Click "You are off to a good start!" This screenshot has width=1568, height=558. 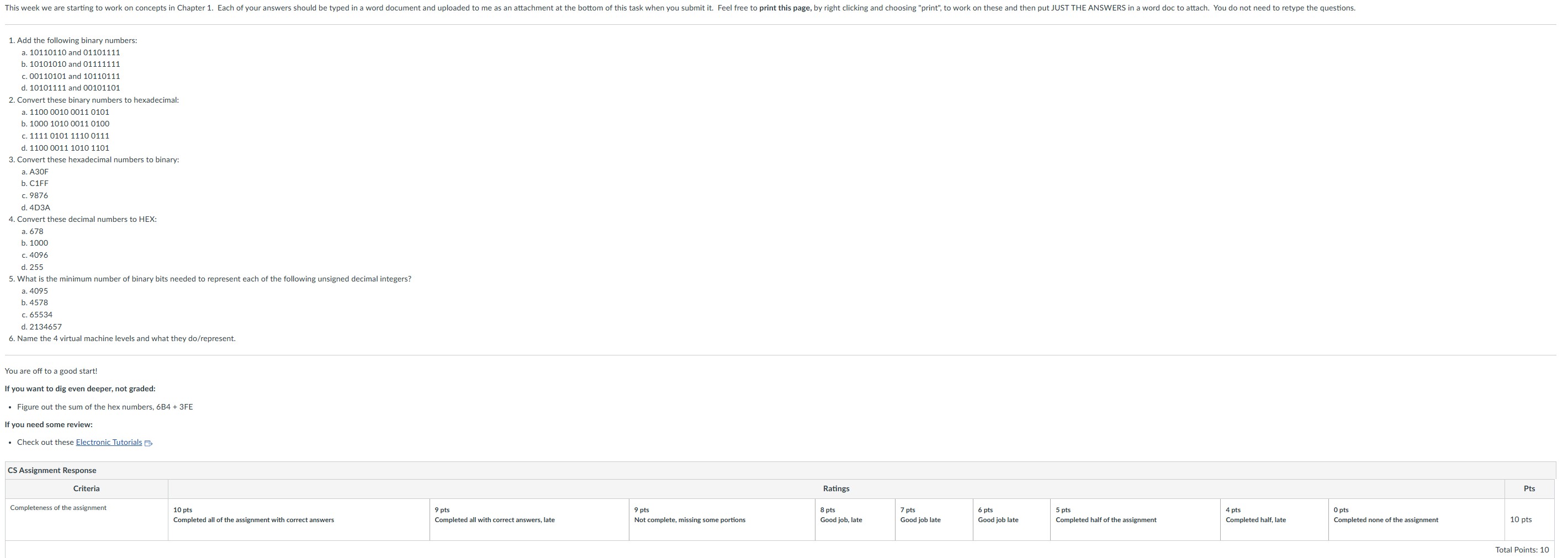tap(51, 371)
